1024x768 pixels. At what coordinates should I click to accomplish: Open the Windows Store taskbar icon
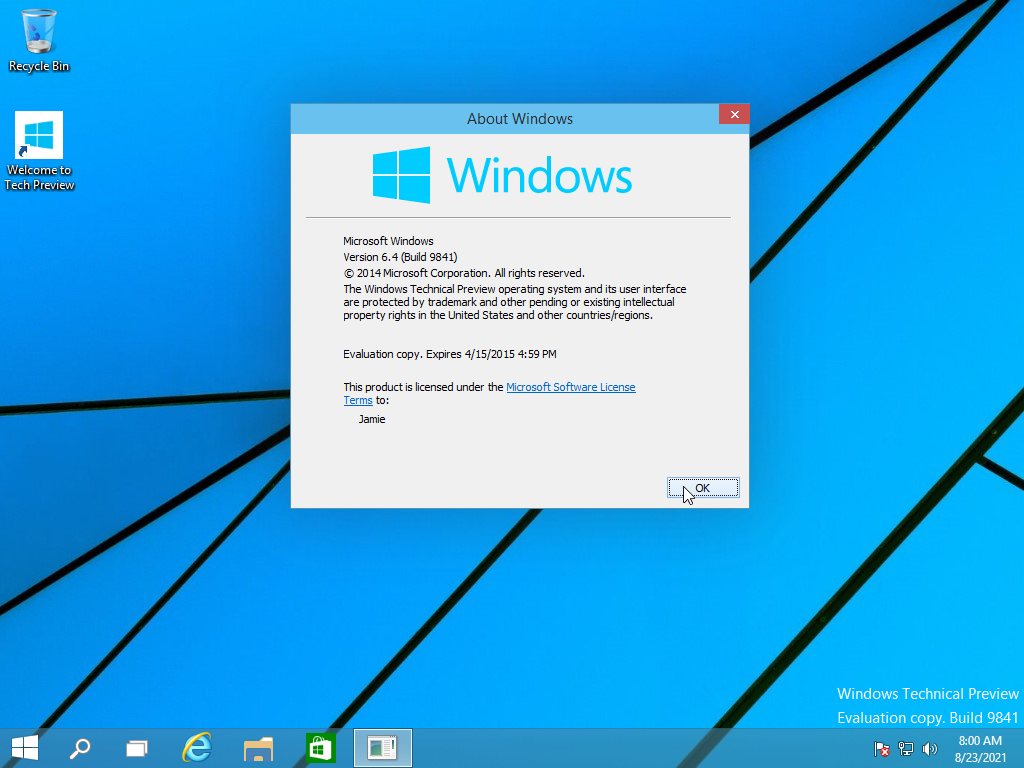(x=320, y=748)
